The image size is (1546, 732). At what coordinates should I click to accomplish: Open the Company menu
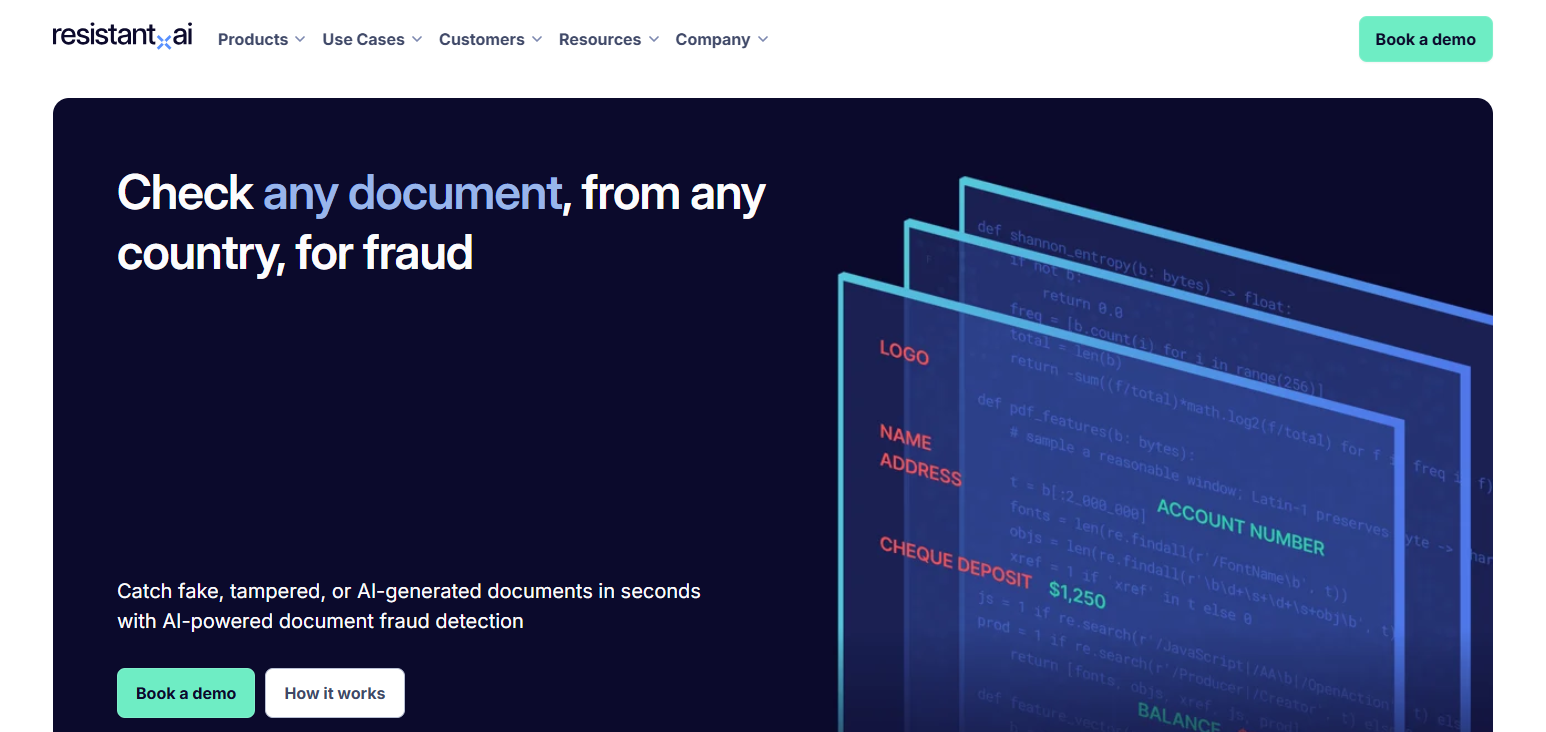point(722,40)
